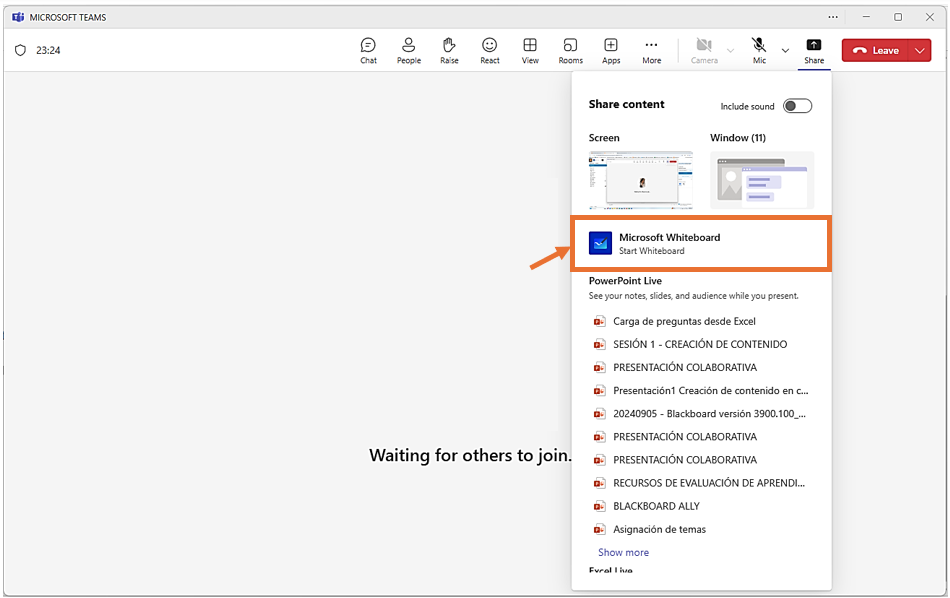This screenshot has width=950, height=598.
Task: Open the Apps add menu
Action: point(611,50)
